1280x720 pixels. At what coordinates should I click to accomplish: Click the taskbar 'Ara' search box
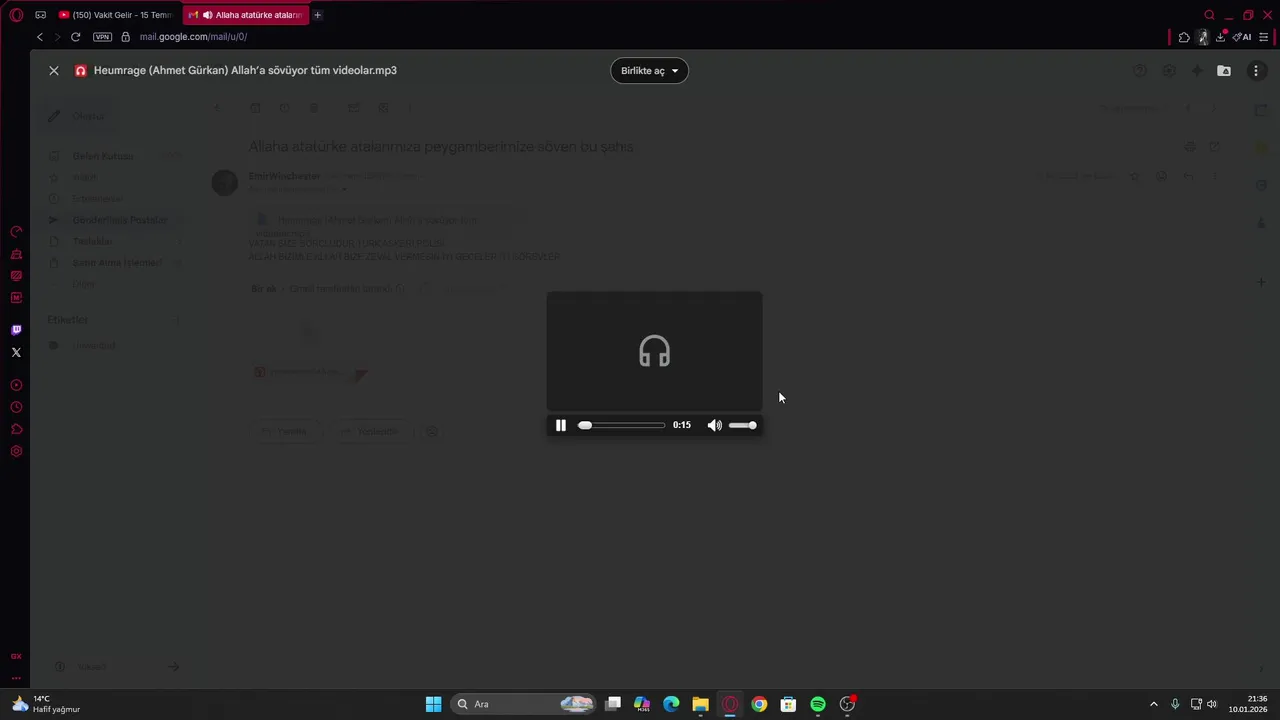tap(523, 704)
